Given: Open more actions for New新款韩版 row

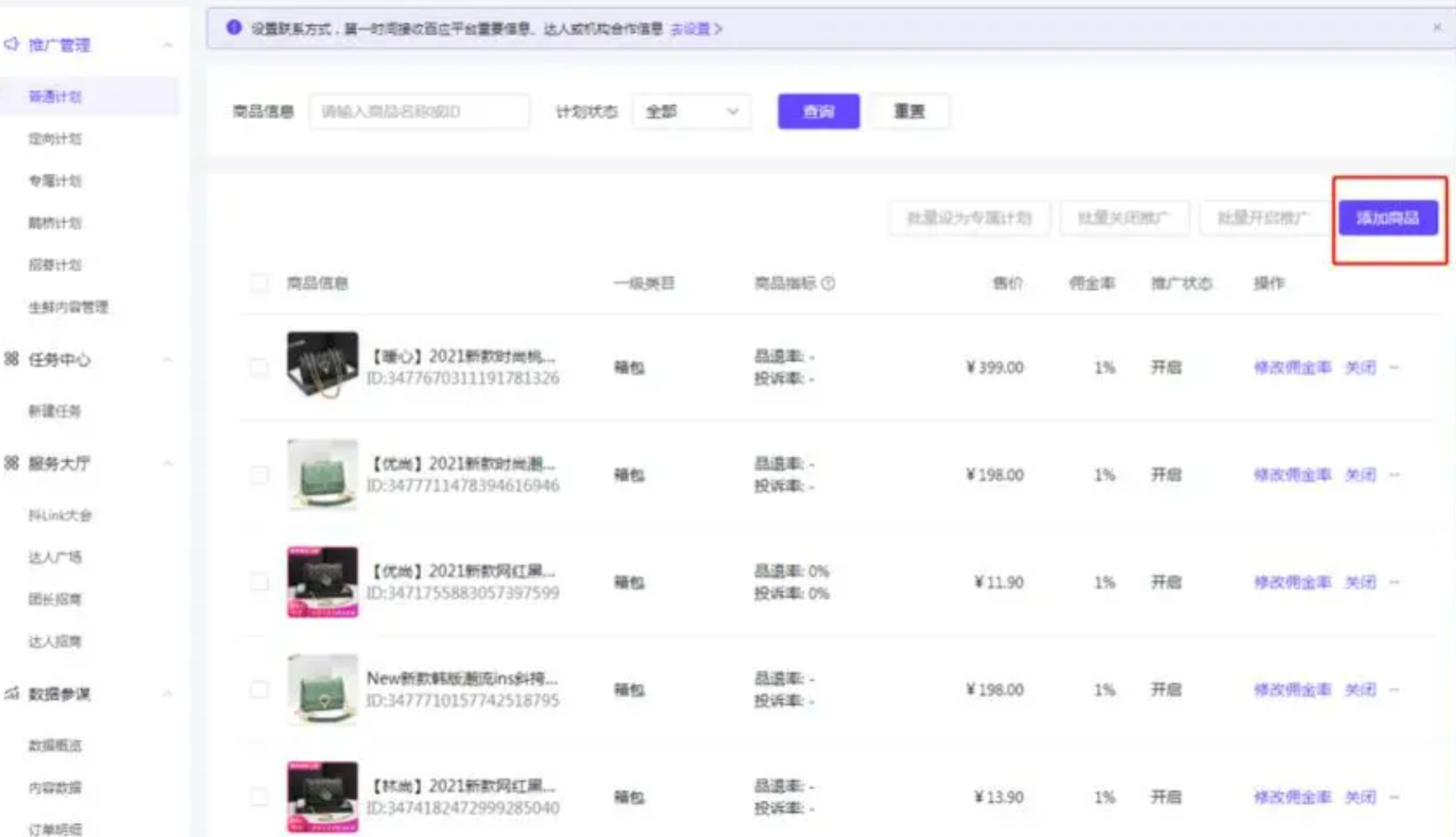Looking at the screenshot, I should 1394,690.
